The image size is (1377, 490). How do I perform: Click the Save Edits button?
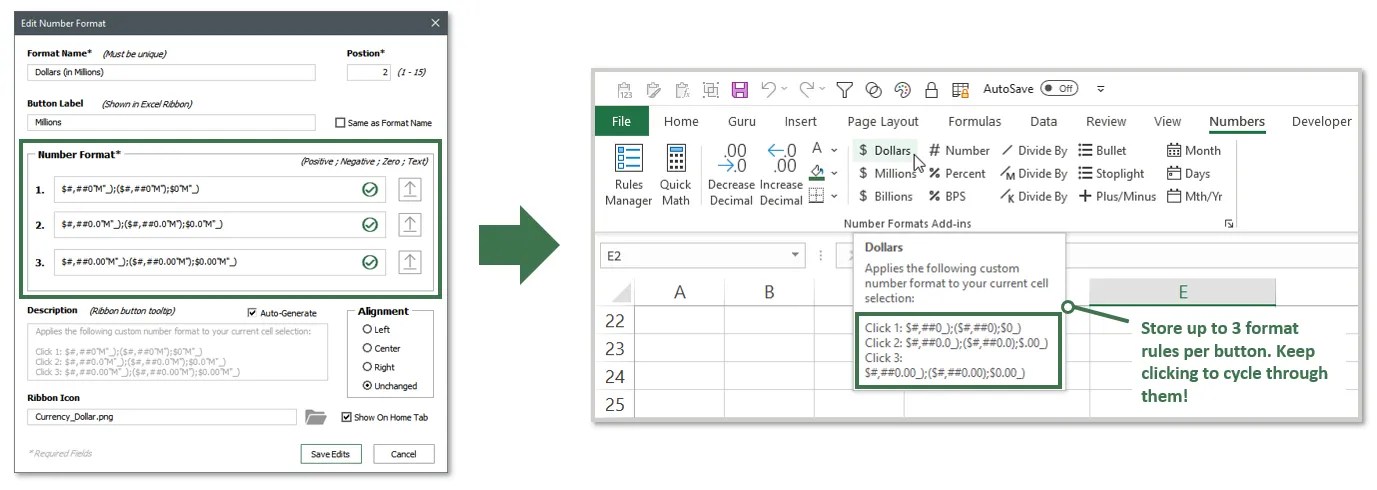point(330,454)
